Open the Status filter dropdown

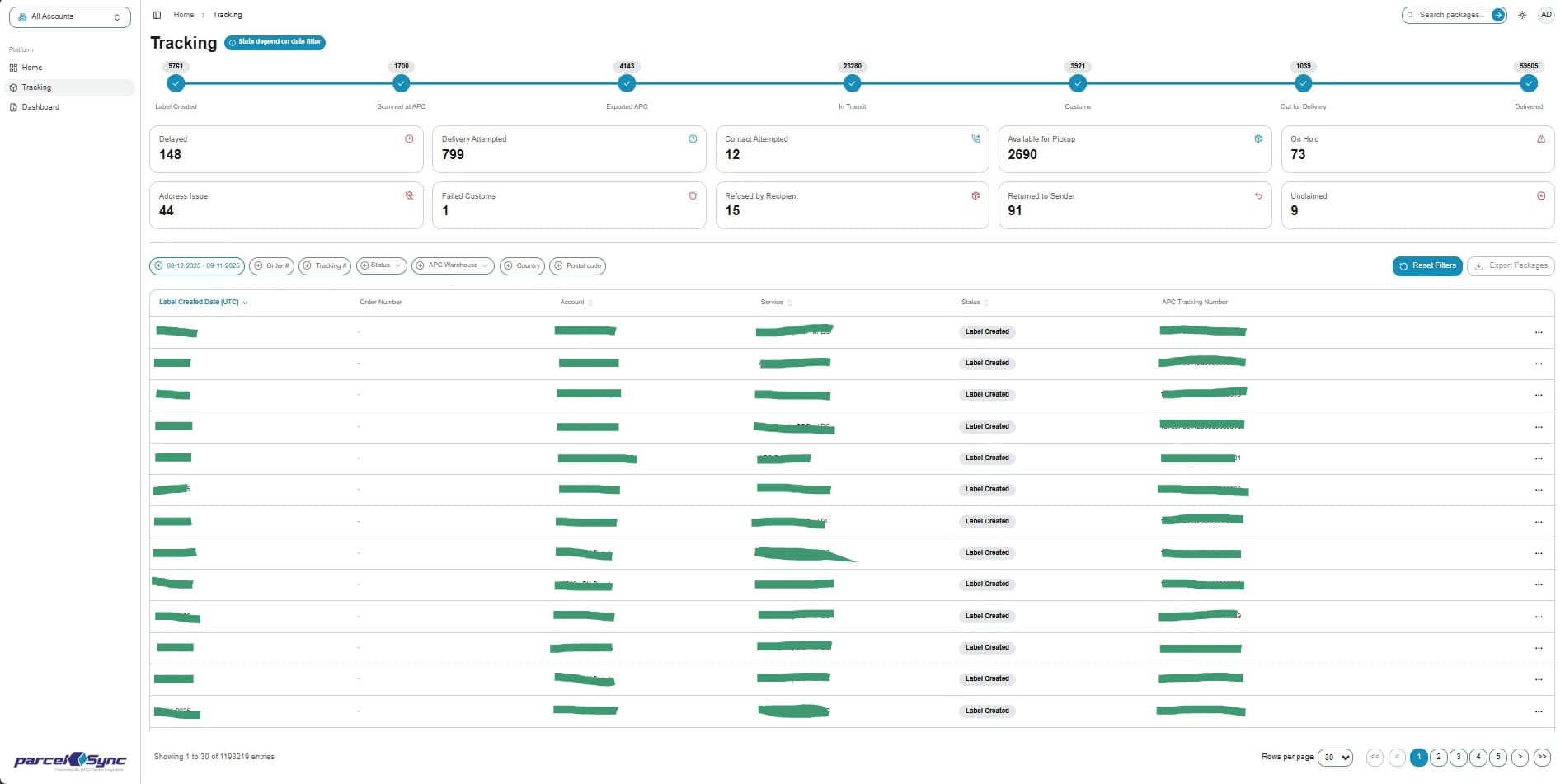[x=382, y=265]
